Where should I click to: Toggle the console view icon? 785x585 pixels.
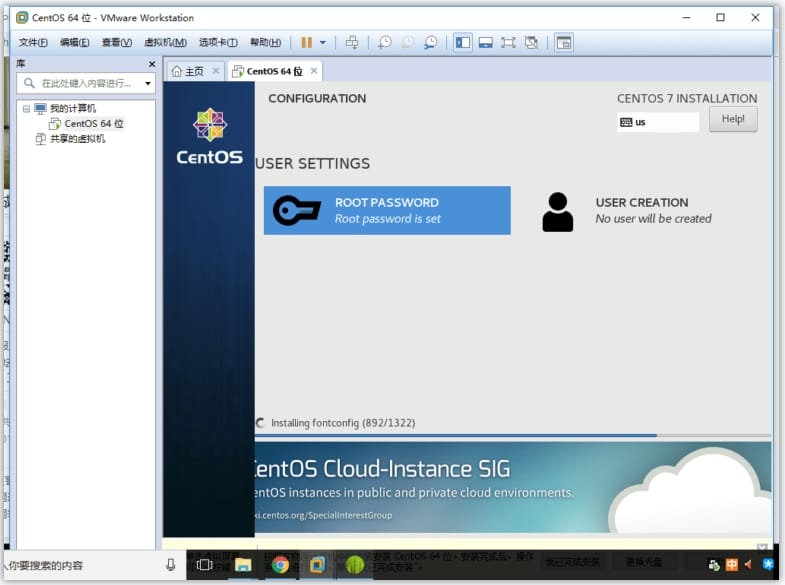point(564,42)
